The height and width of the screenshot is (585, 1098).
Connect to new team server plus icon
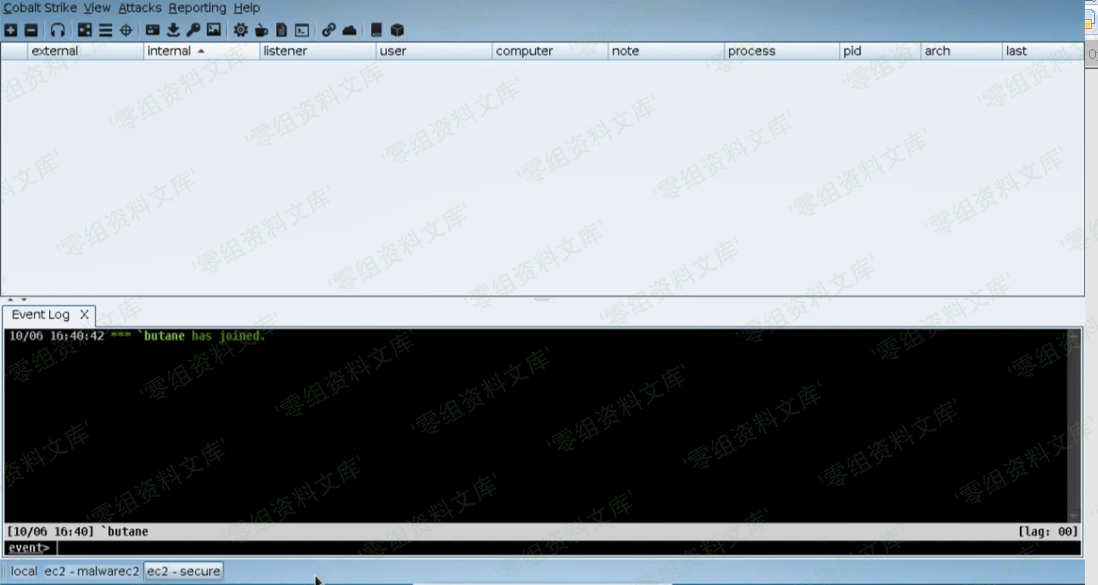click(x=12, y=30)
